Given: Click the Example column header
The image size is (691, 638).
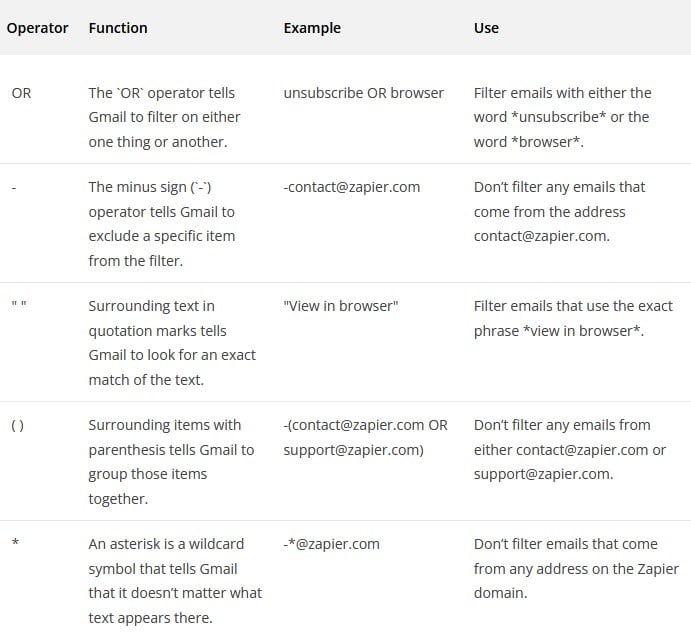Looking at the screenshot, I should [312, 28].
